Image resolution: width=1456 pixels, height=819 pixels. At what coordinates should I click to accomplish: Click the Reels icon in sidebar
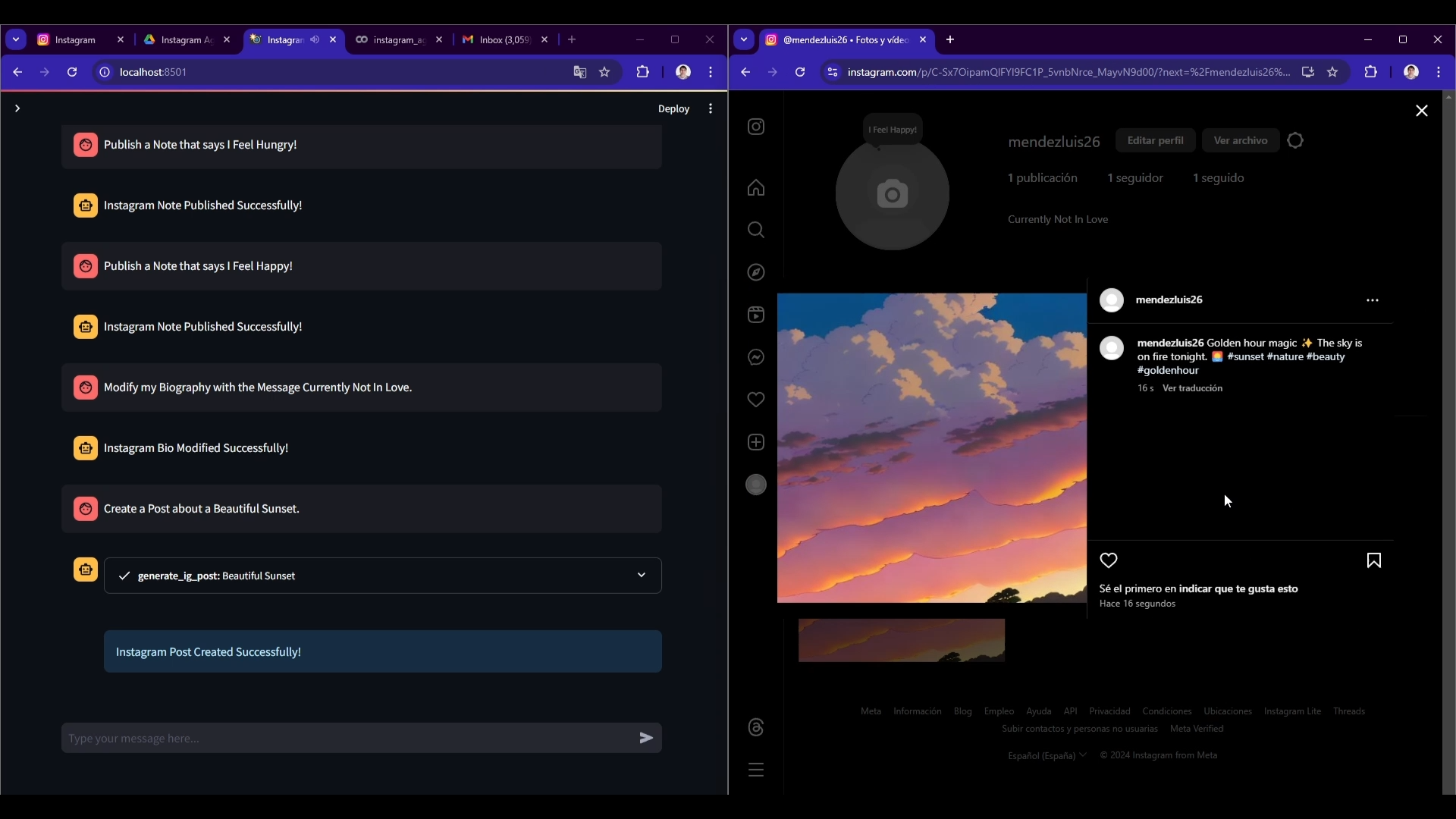(x=756, y=315)
